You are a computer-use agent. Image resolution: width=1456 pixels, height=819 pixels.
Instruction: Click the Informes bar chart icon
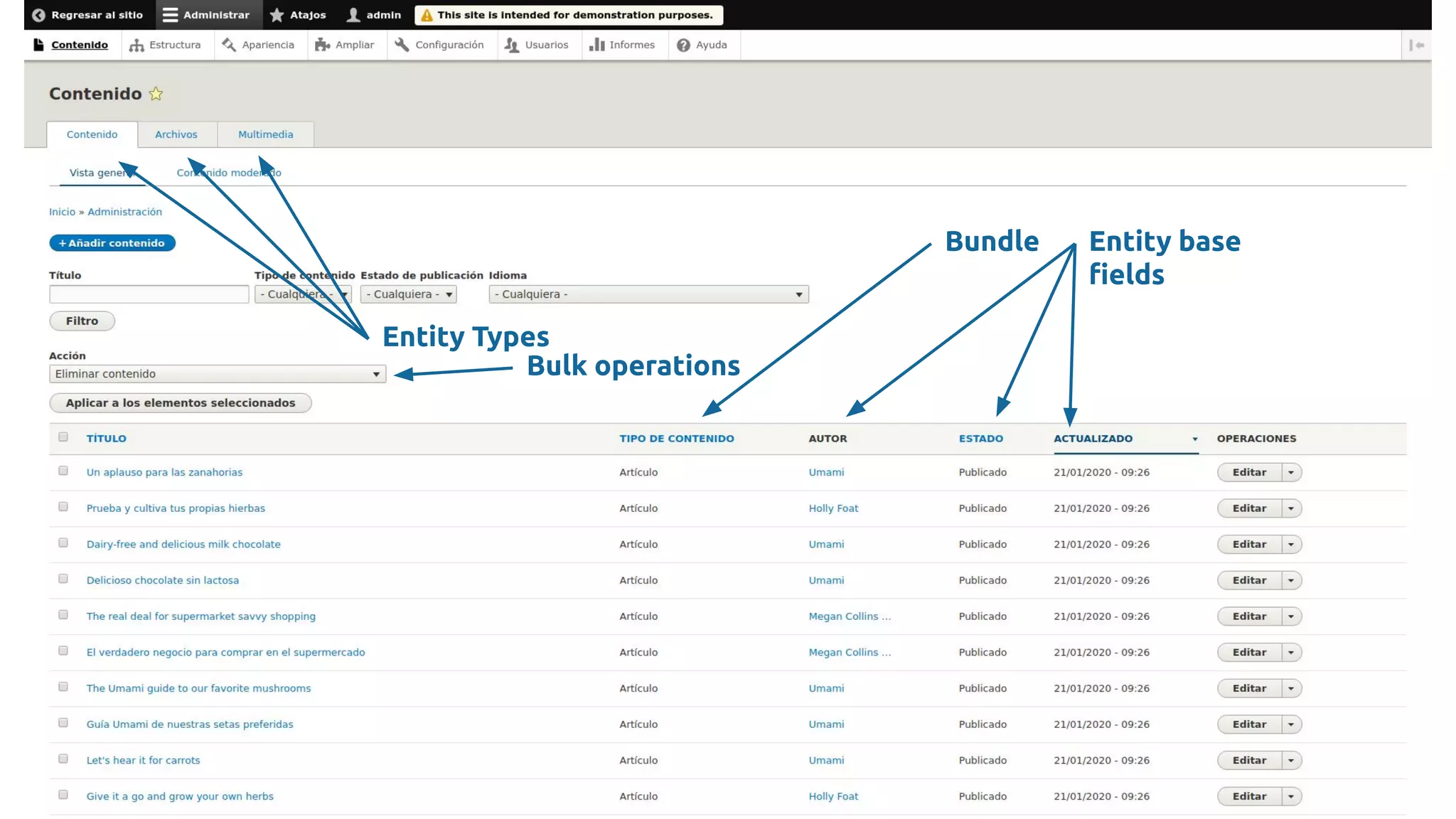[596, 45]
